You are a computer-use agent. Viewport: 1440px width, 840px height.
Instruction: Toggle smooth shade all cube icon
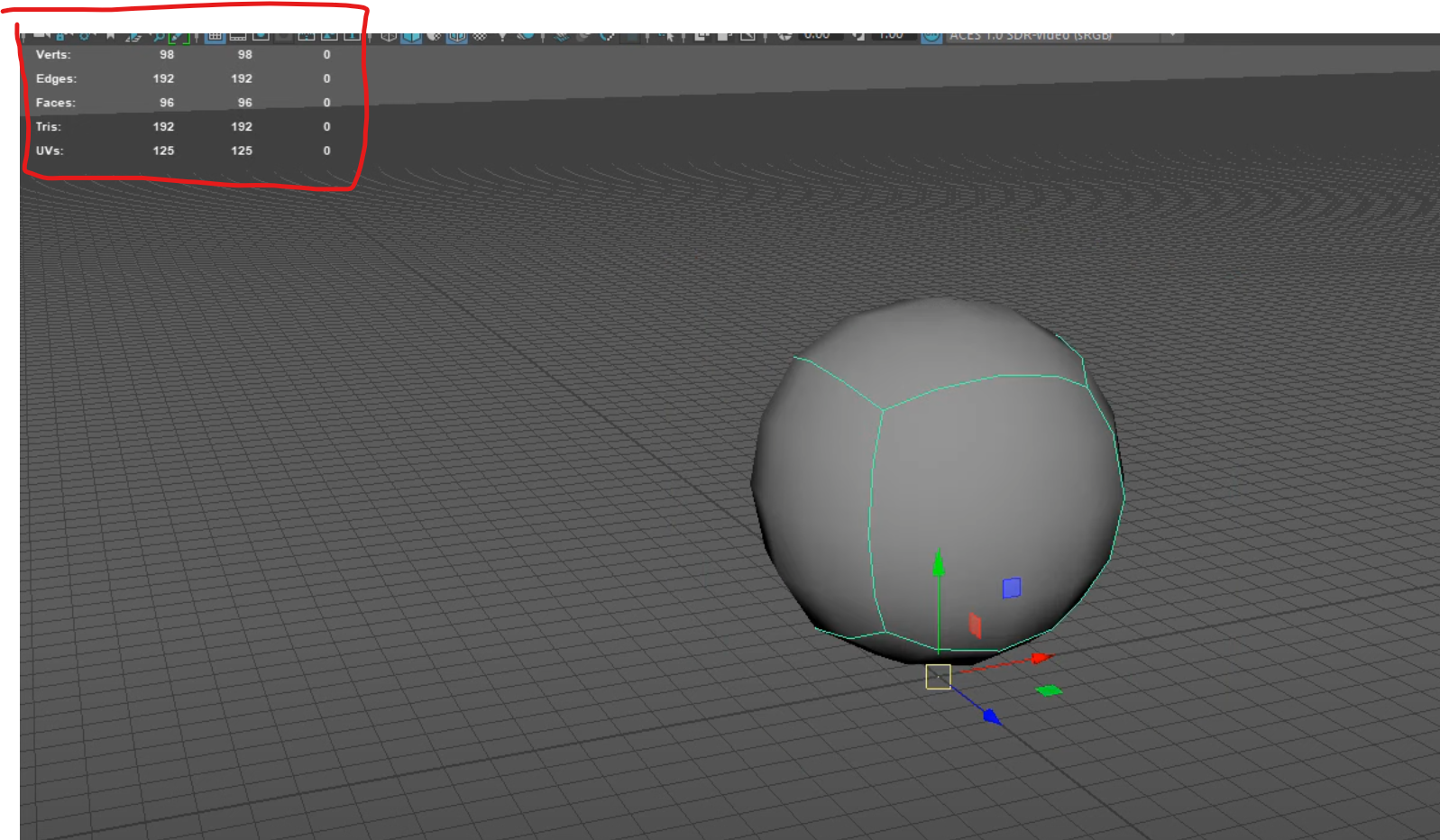(x=411, y=37)
